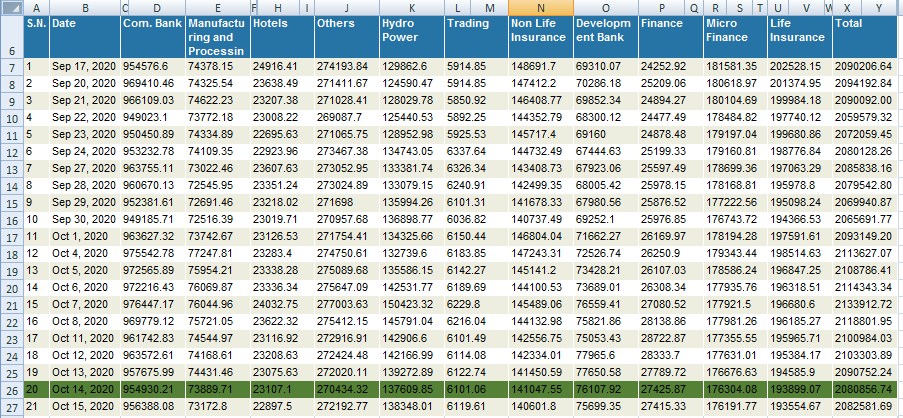Select the column J header
The height and width of the screenshot is (418, 903).
pyautogui.click(x=345, y=7)
